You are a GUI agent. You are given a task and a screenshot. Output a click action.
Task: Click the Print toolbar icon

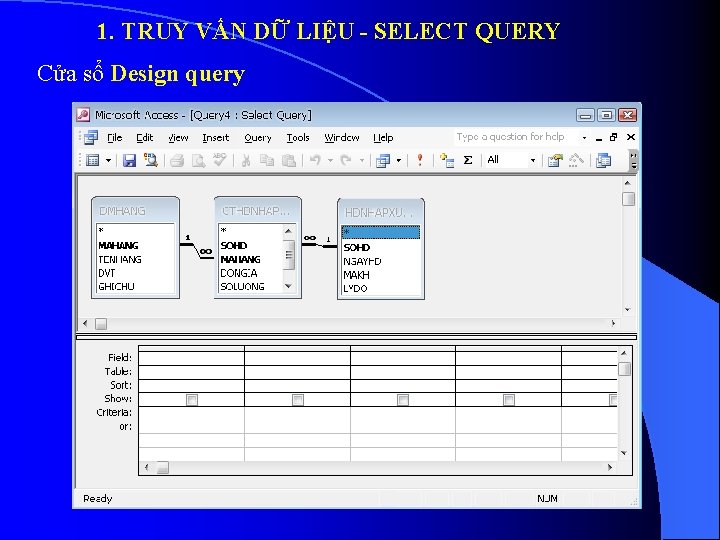[177, 160]
